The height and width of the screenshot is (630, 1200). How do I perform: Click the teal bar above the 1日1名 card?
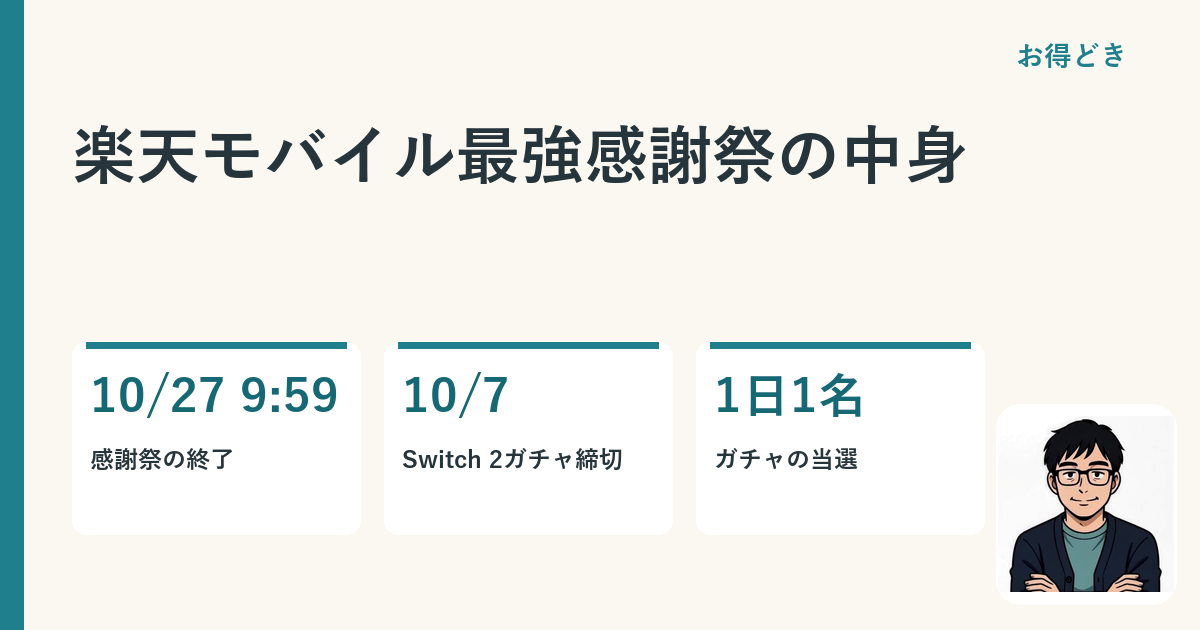(x=840, y=346)
